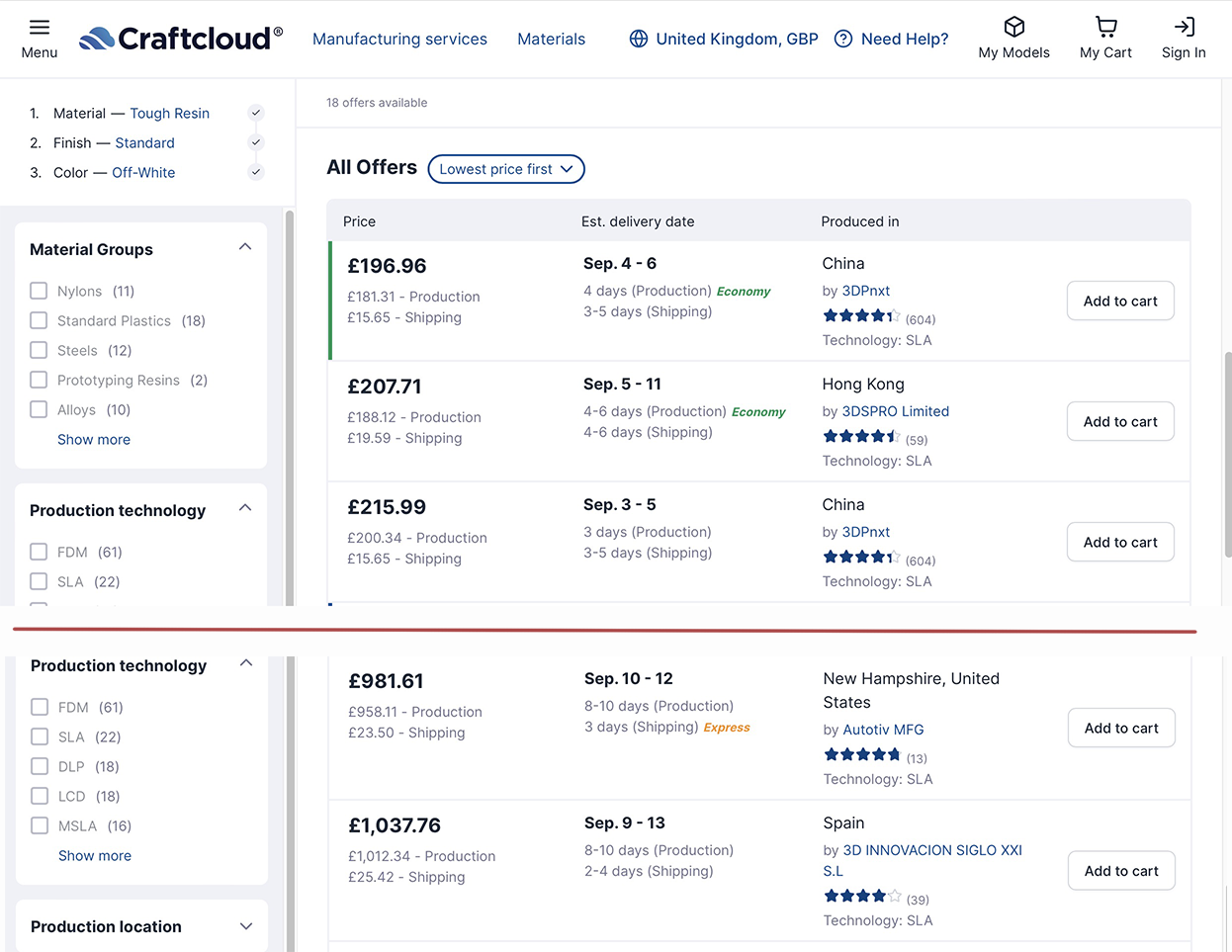Collapse the Material Groups section
This screenshot has height=952, width=1232.
245,247
